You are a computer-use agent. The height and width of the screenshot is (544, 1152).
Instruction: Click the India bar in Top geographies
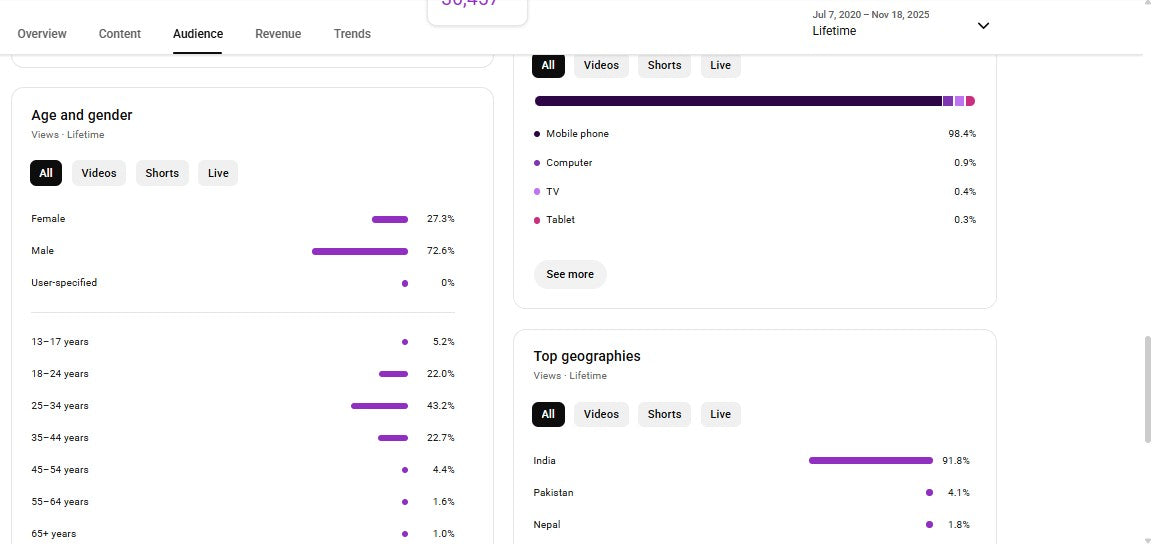point(870,461)
